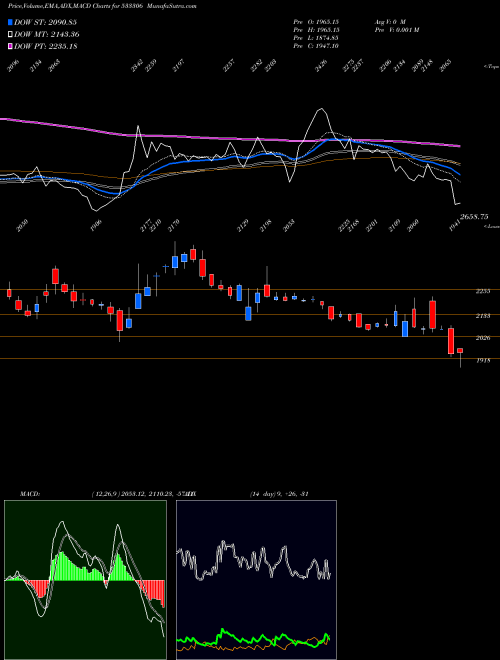The image size is (500, 660).
Task: Click the Pre L: 1874.85 value
Action: tap(316, 38)
